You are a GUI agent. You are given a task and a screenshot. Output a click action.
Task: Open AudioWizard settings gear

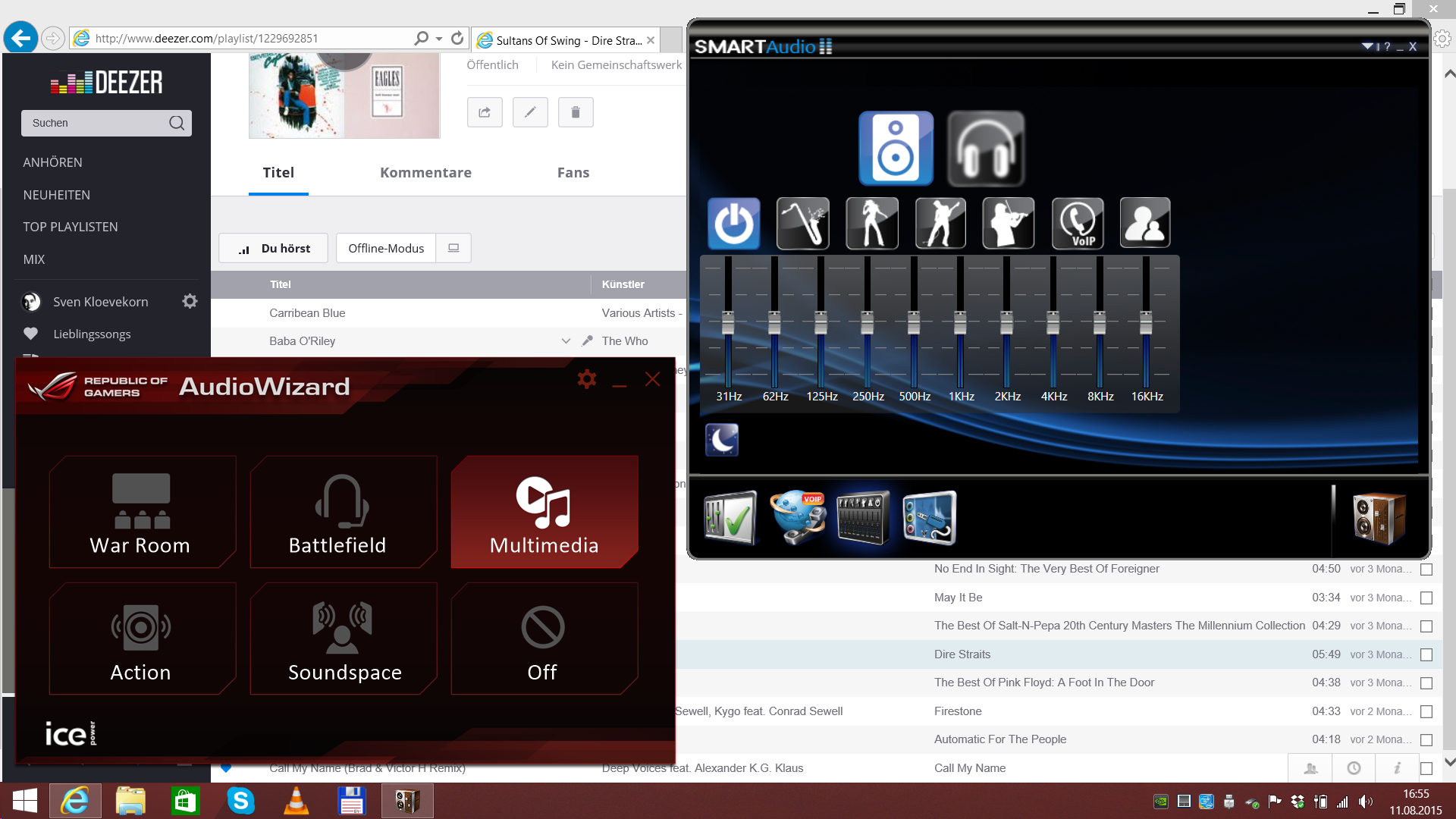[x=586, y=378]
